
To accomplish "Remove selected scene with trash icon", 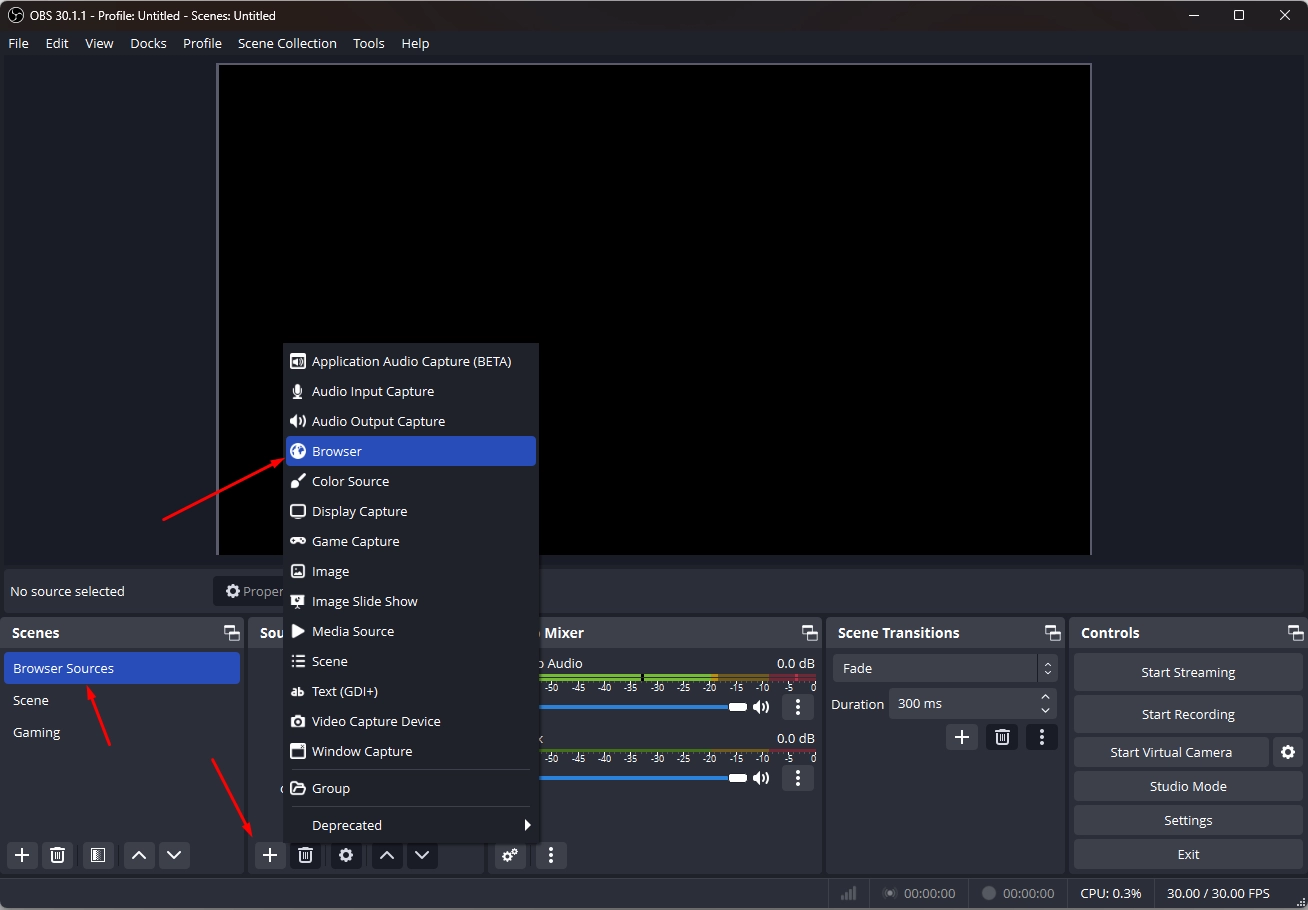I will (58, 855).
